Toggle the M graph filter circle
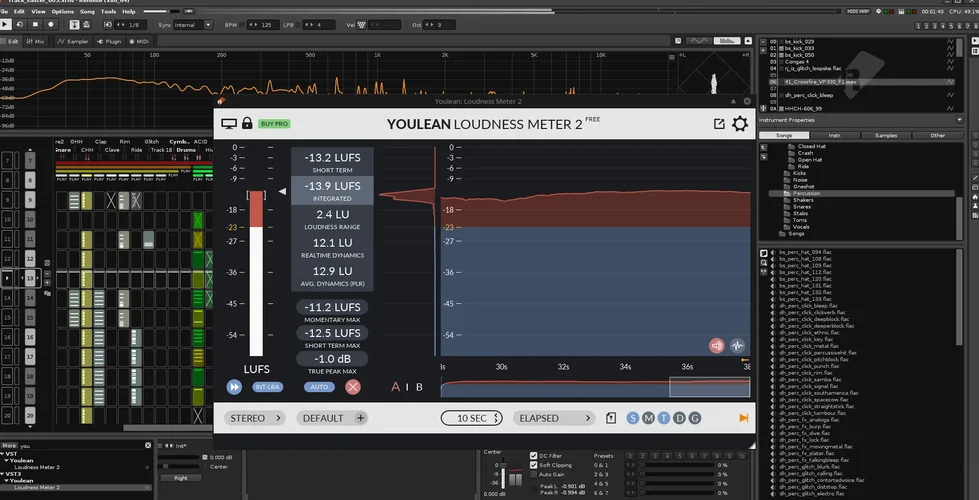 (x=649, y=418)
